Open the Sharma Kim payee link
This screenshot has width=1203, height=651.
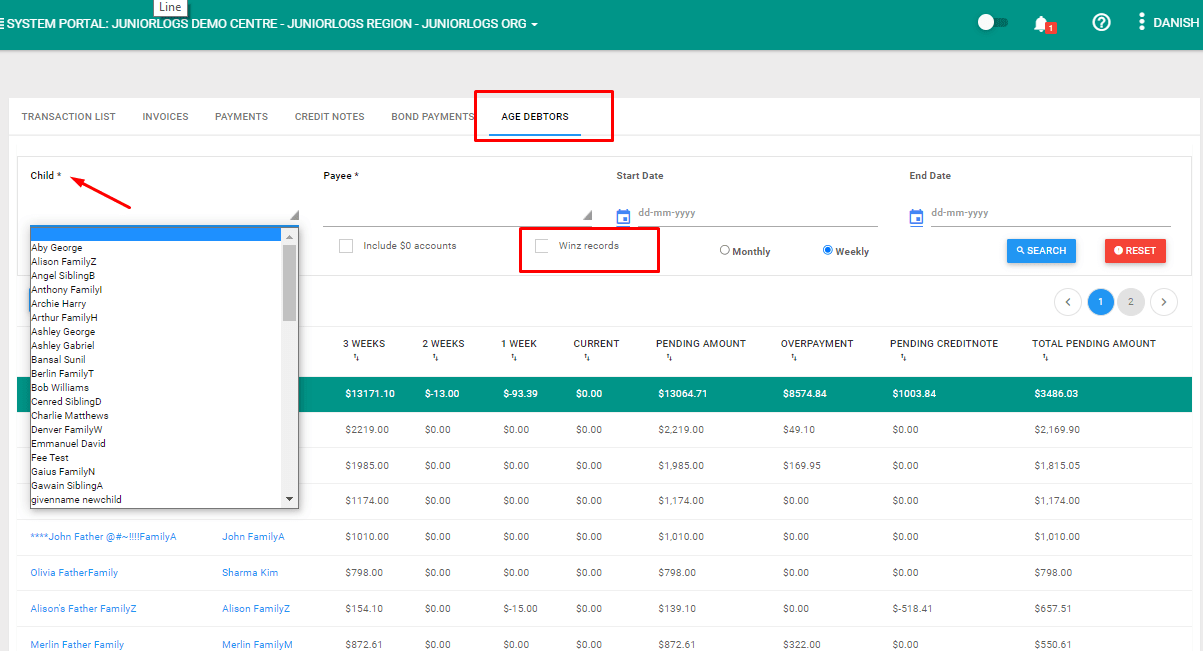(x=250, y=573)
